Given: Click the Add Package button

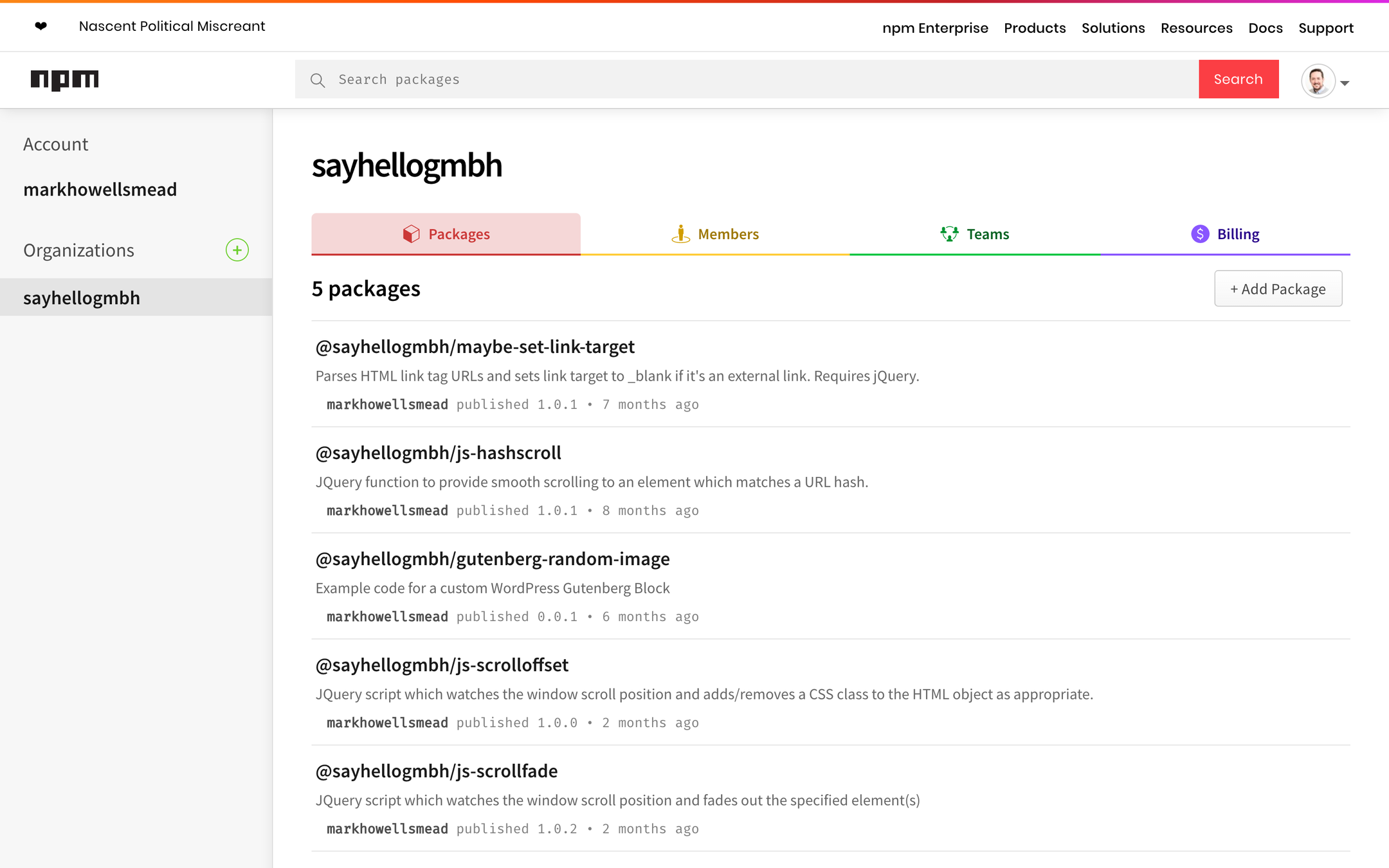Looking at the screenshot, I should coord(1278,289).
